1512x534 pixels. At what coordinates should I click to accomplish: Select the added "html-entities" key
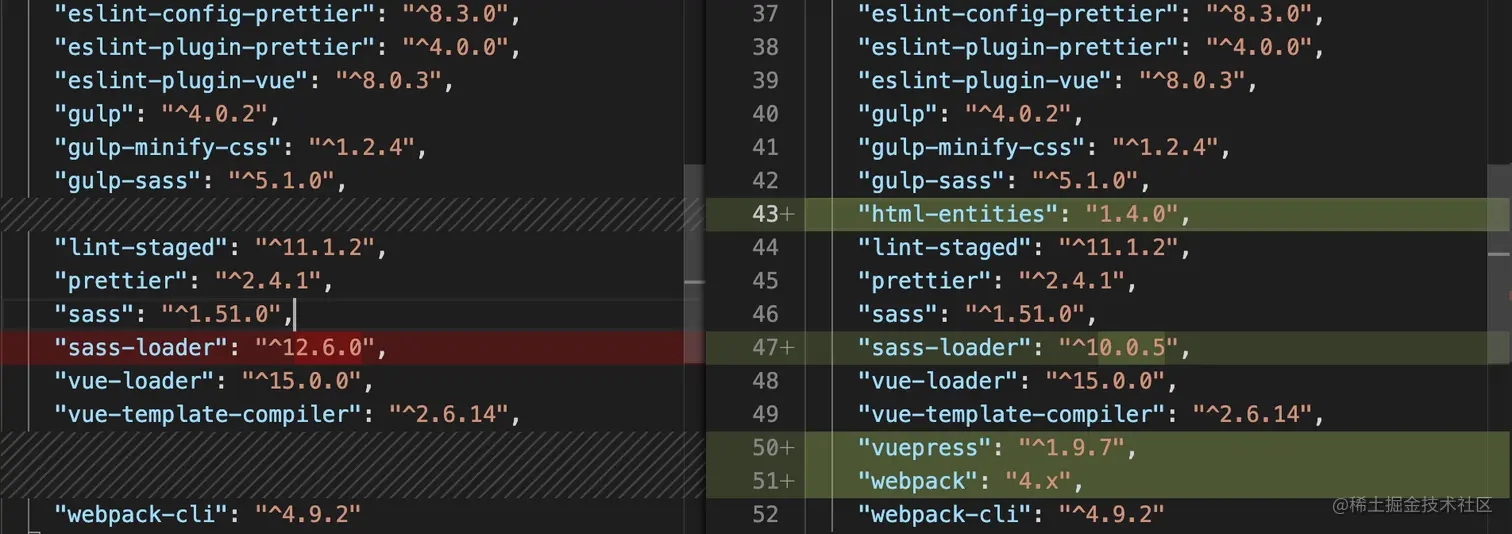(958, 214)
